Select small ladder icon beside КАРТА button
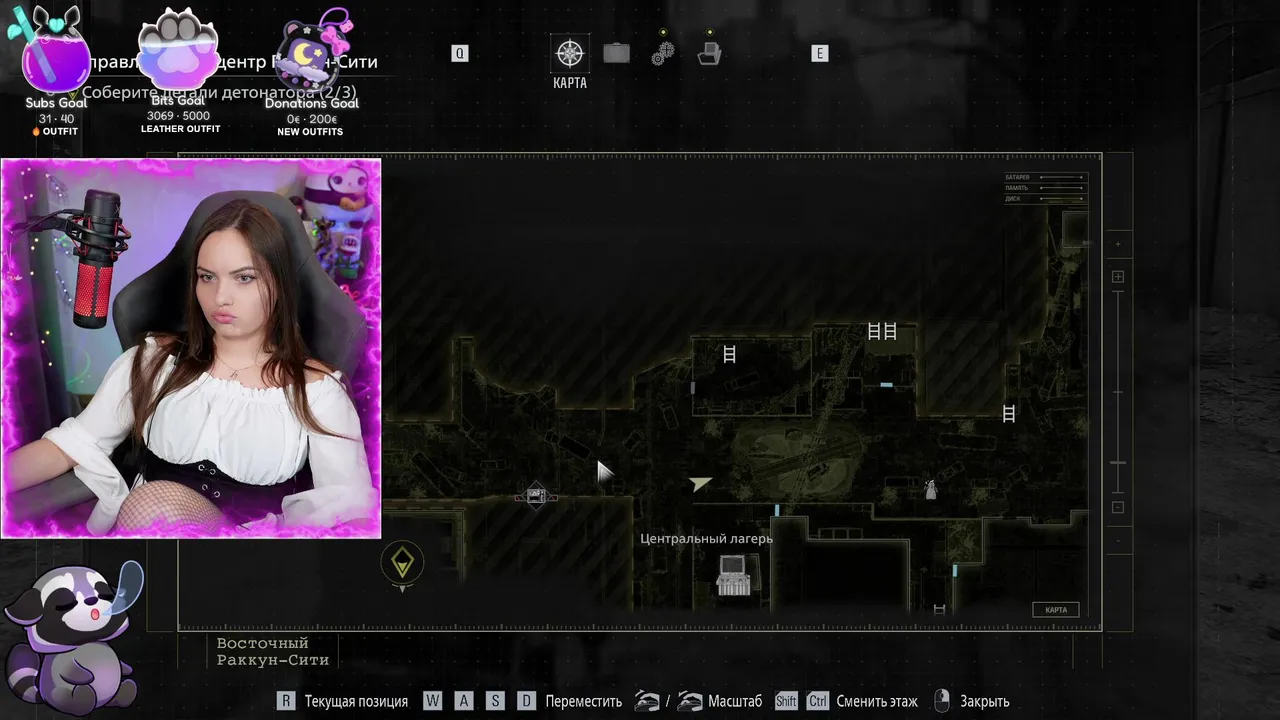 point(939,609)
